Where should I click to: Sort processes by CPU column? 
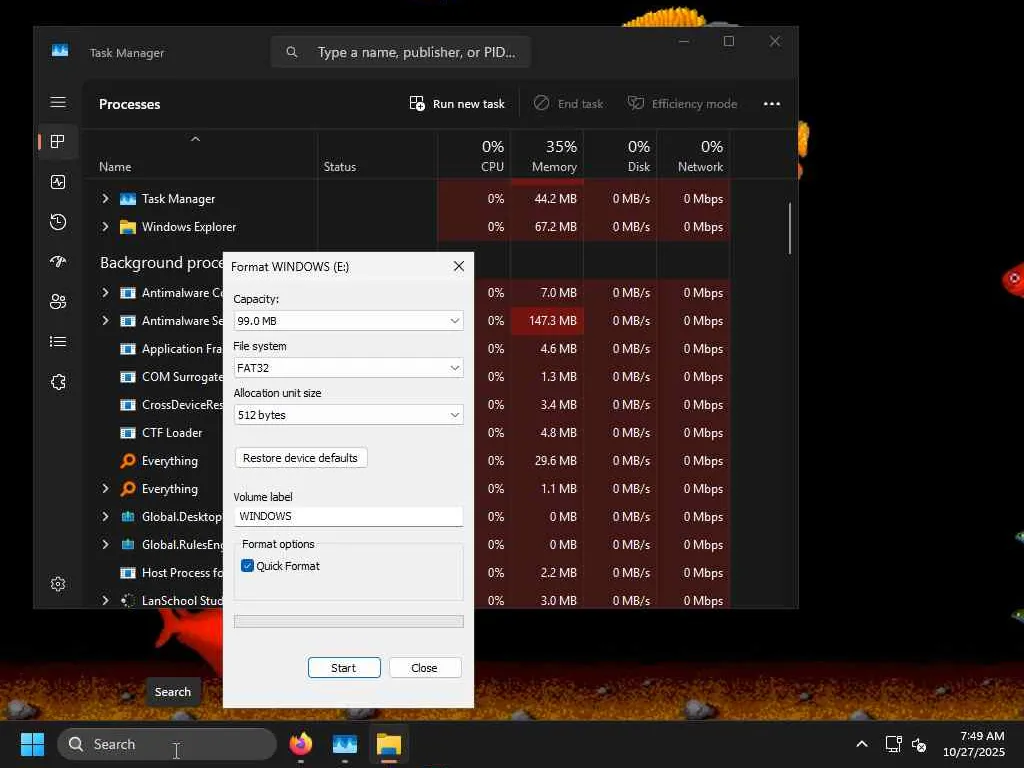pyautogui.click(x=492, y=156)
